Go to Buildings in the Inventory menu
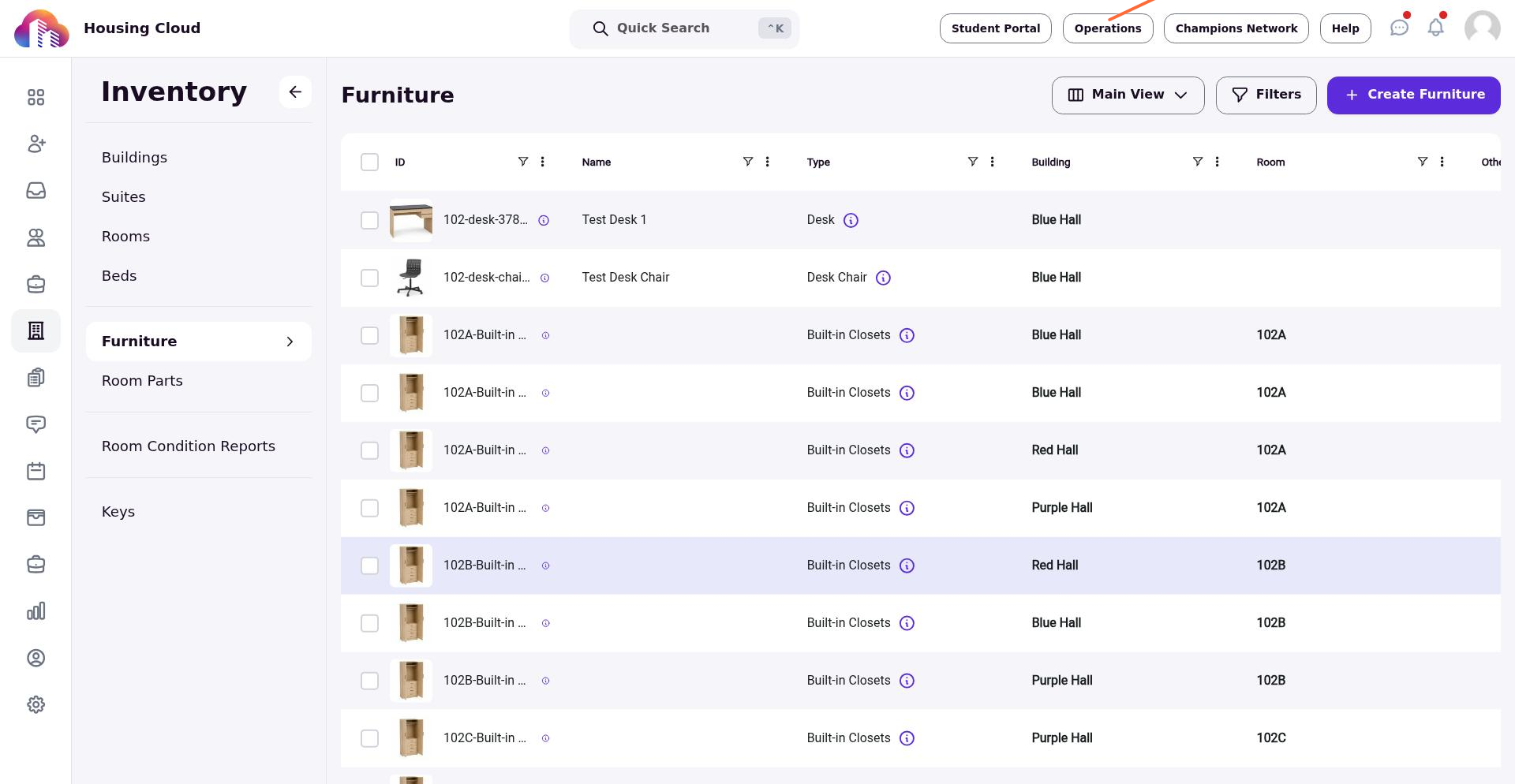The width and height of the screenshot is (1515, 784). pyautogui.click(x=134, y=158)
